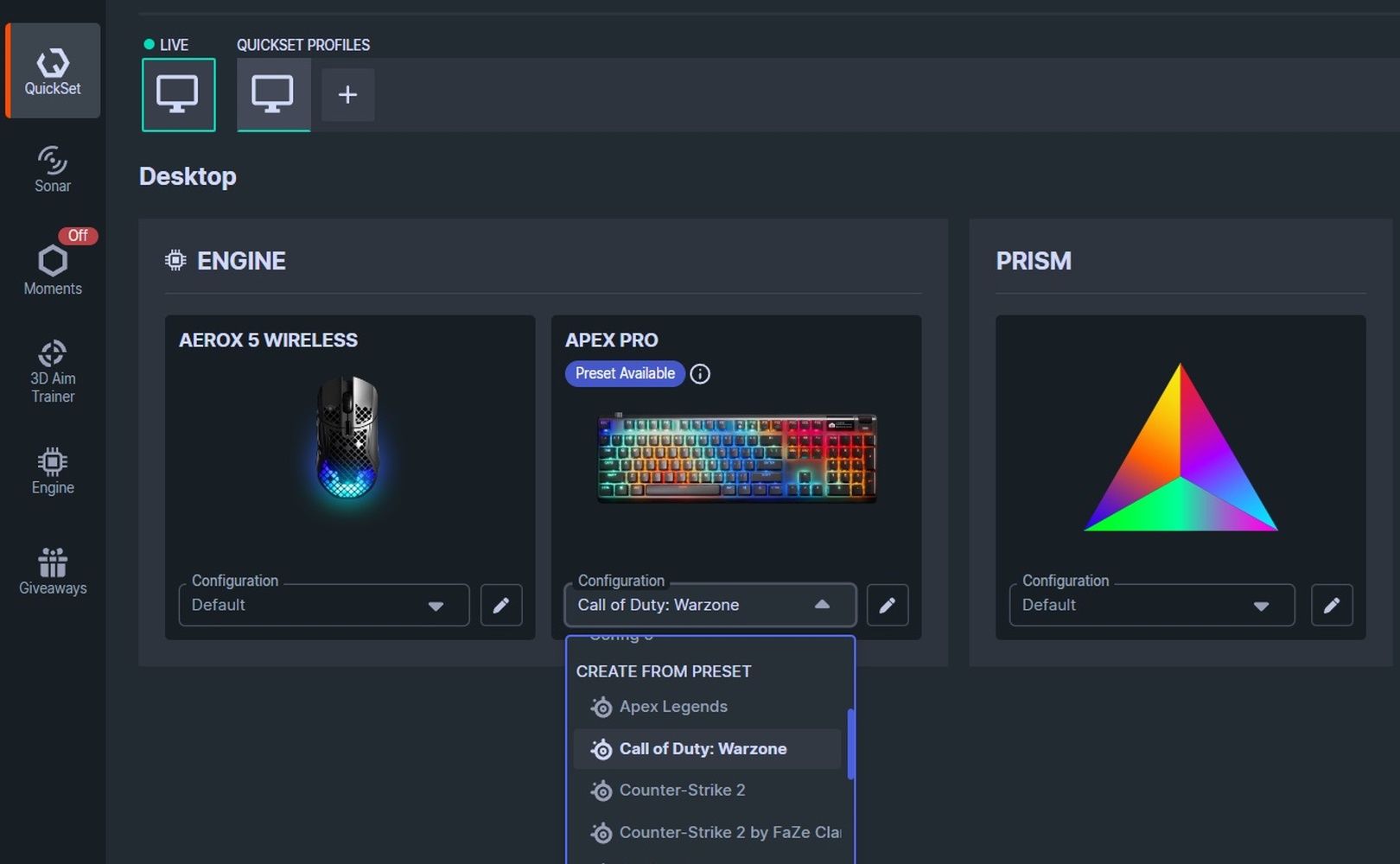Select the QuickSet Profiles desktop profile
The width and height of the screenshot is (1400, 864).
click(274, 95)
